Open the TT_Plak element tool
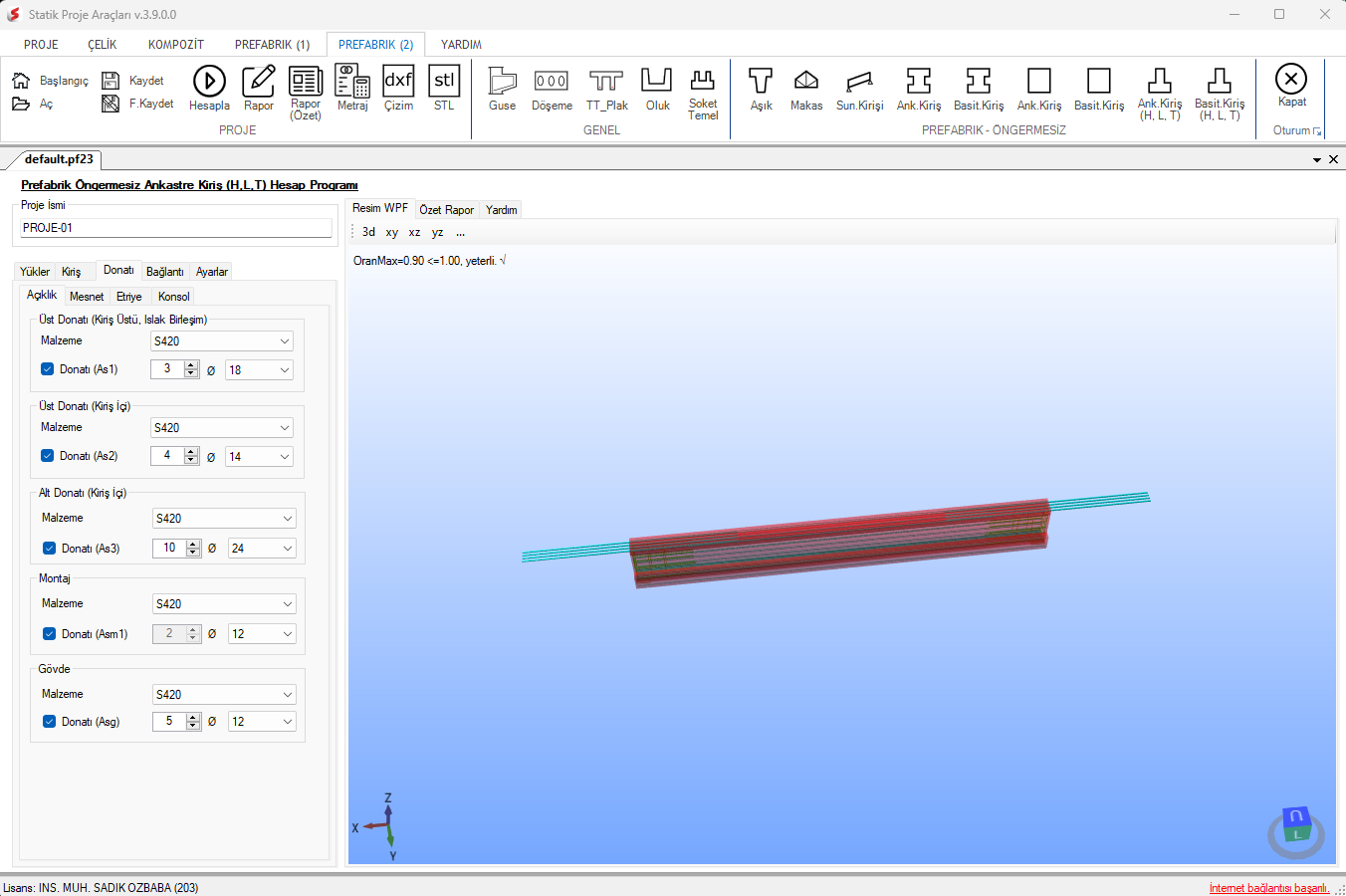1346x896 pixels. [x=606, y=90]
